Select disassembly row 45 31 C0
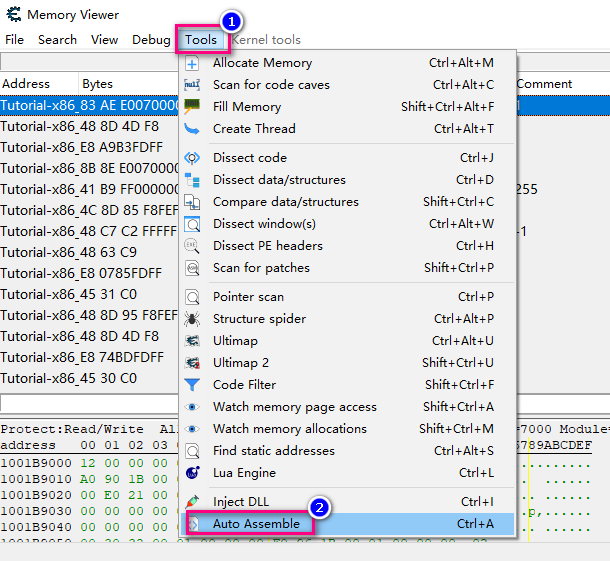The height and width of the screenshot is (561, 610). coord(89,295)
